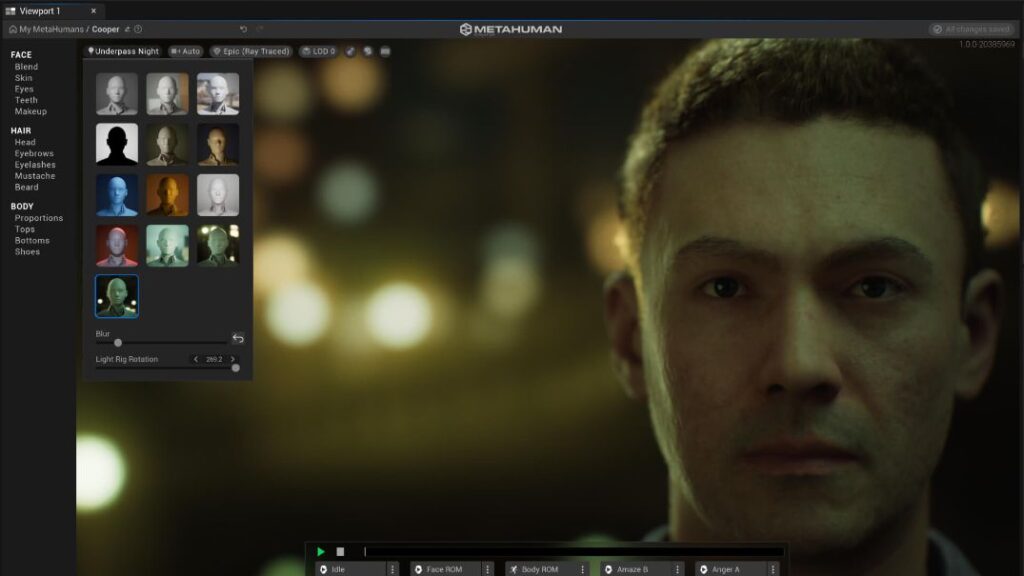Open the Idle animation dropdown options

[x=394, y=567]
